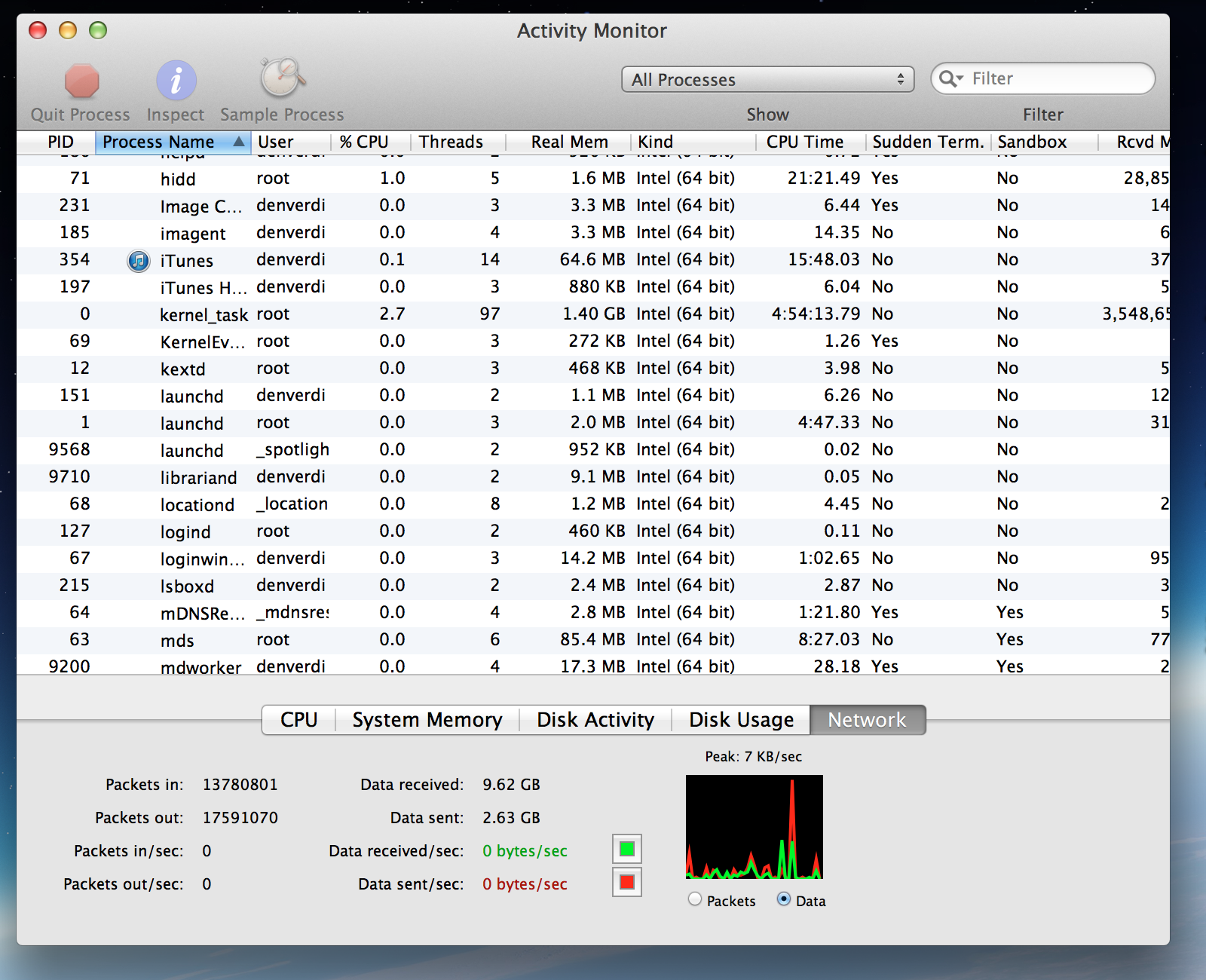Click the yellow minimize window button
This screenshot has height=980, width=1206.
tap(68, 30)
